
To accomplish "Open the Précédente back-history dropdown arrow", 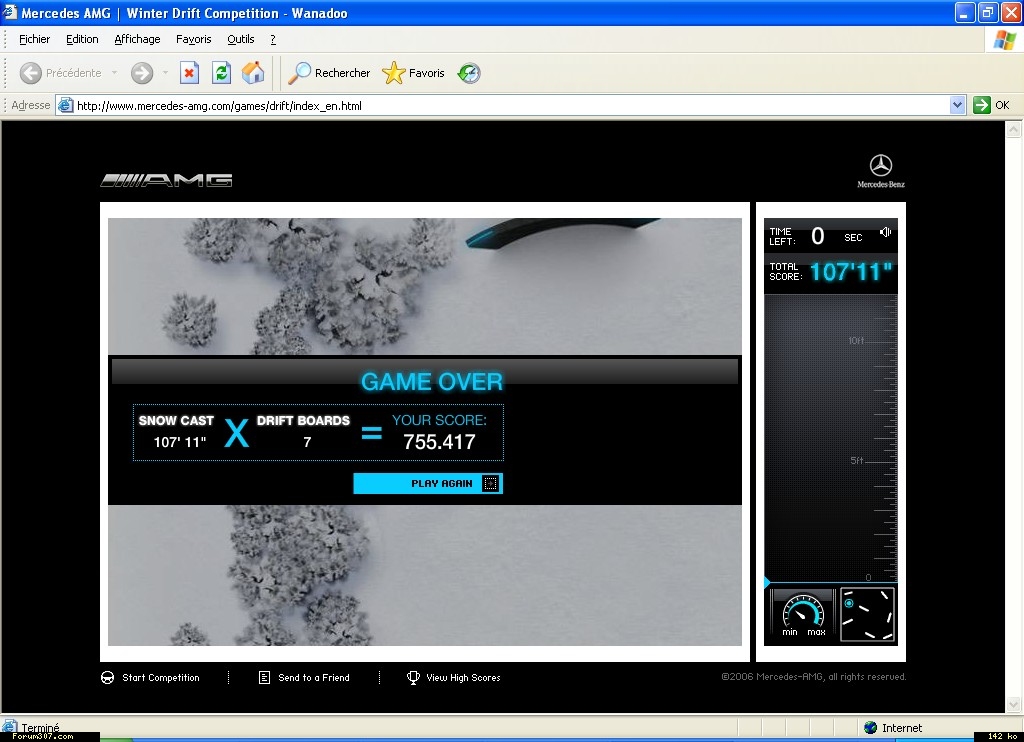I will click(114, 73).
